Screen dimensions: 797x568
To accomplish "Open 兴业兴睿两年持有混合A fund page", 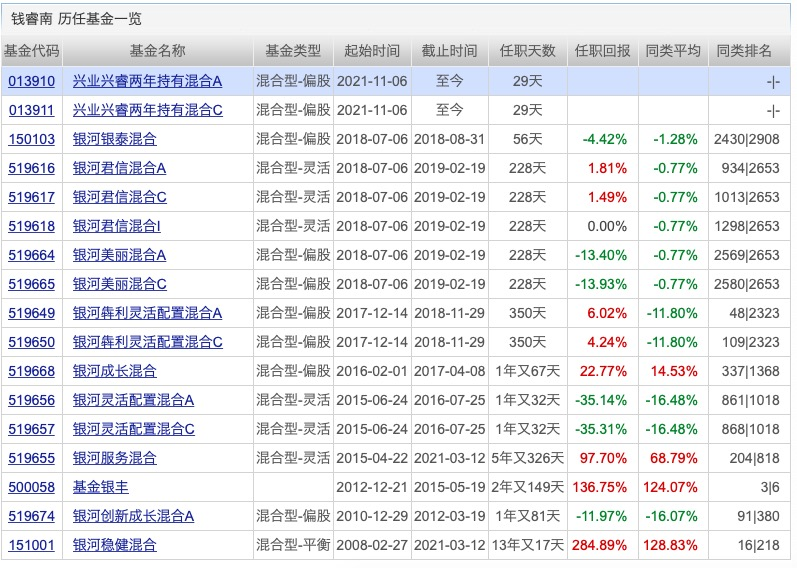I will coord(147,81).
